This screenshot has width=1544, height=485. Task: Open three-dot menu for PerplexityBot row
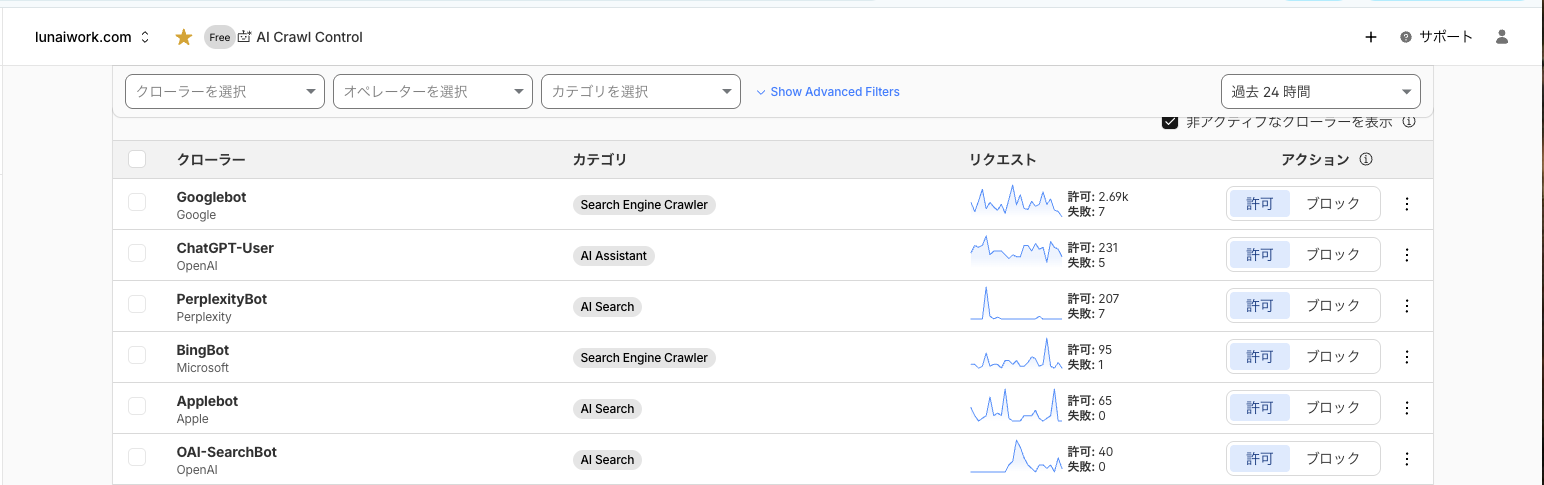(1406, 306)
